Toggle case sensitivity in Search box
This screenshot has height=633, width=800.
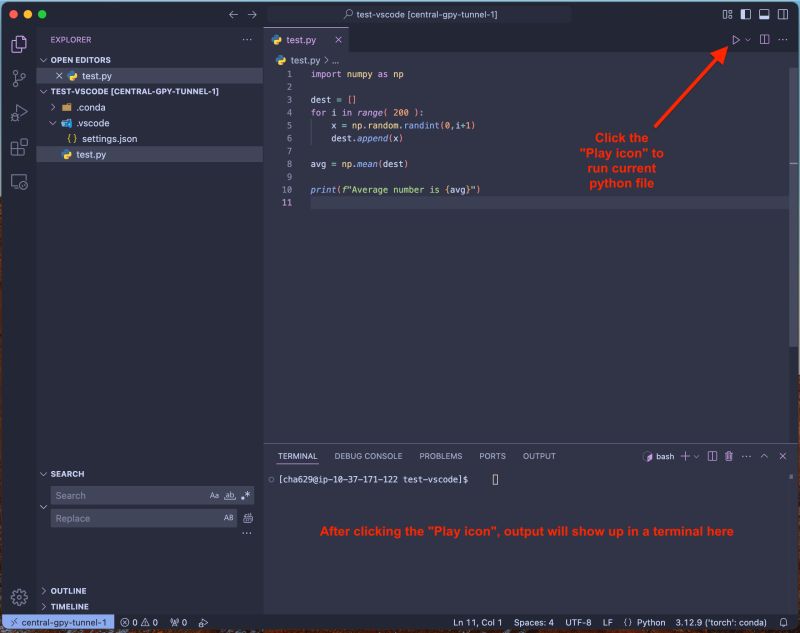(x=214, y=495)
